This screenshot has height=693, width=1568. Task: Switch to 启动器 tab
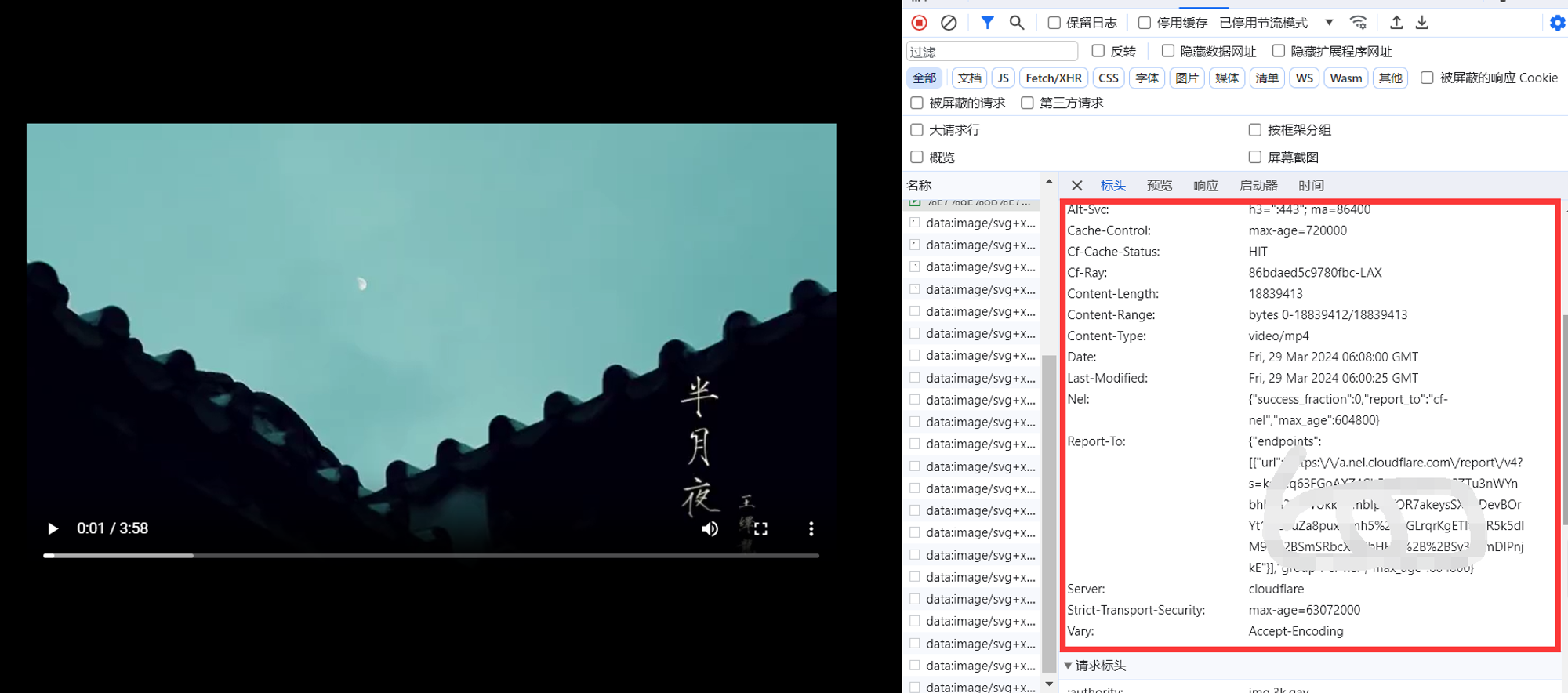tap(1258, 186)
